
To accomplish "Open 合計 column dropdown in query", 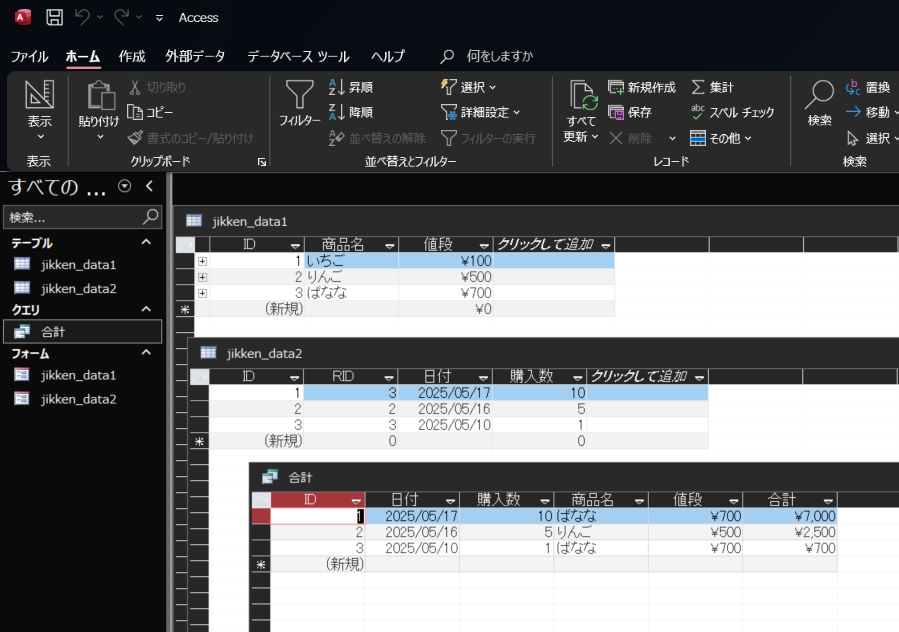I will pos(828,501).
